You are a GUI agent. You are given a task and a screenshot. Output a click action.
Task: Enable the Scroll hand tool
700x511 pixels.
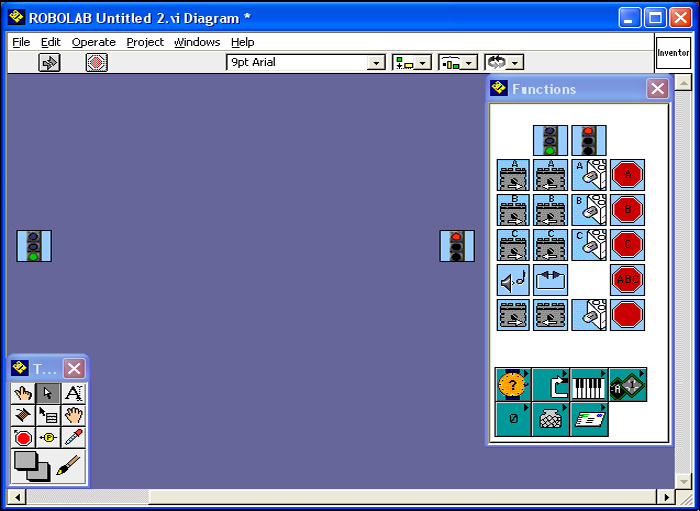tap(73, 416)
